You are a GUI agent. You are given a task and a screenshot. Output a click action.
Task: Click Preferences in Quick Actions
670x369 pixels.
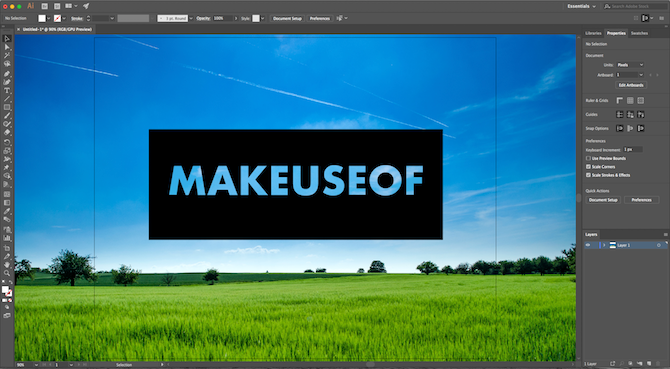(x=641, y=200)
